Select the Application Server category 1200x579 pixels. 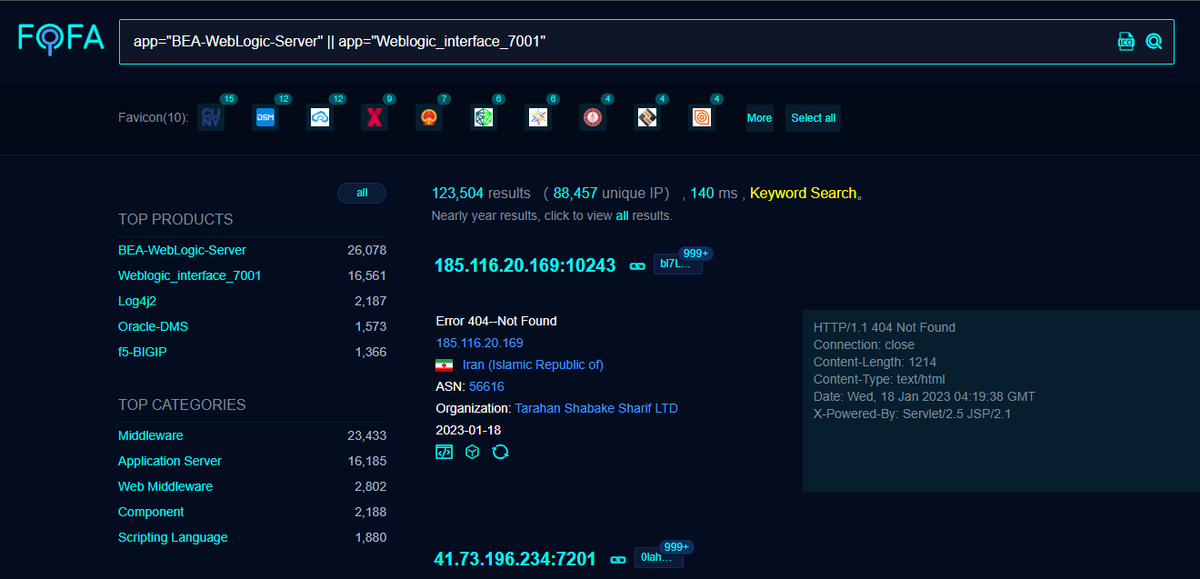pos(170,461)
